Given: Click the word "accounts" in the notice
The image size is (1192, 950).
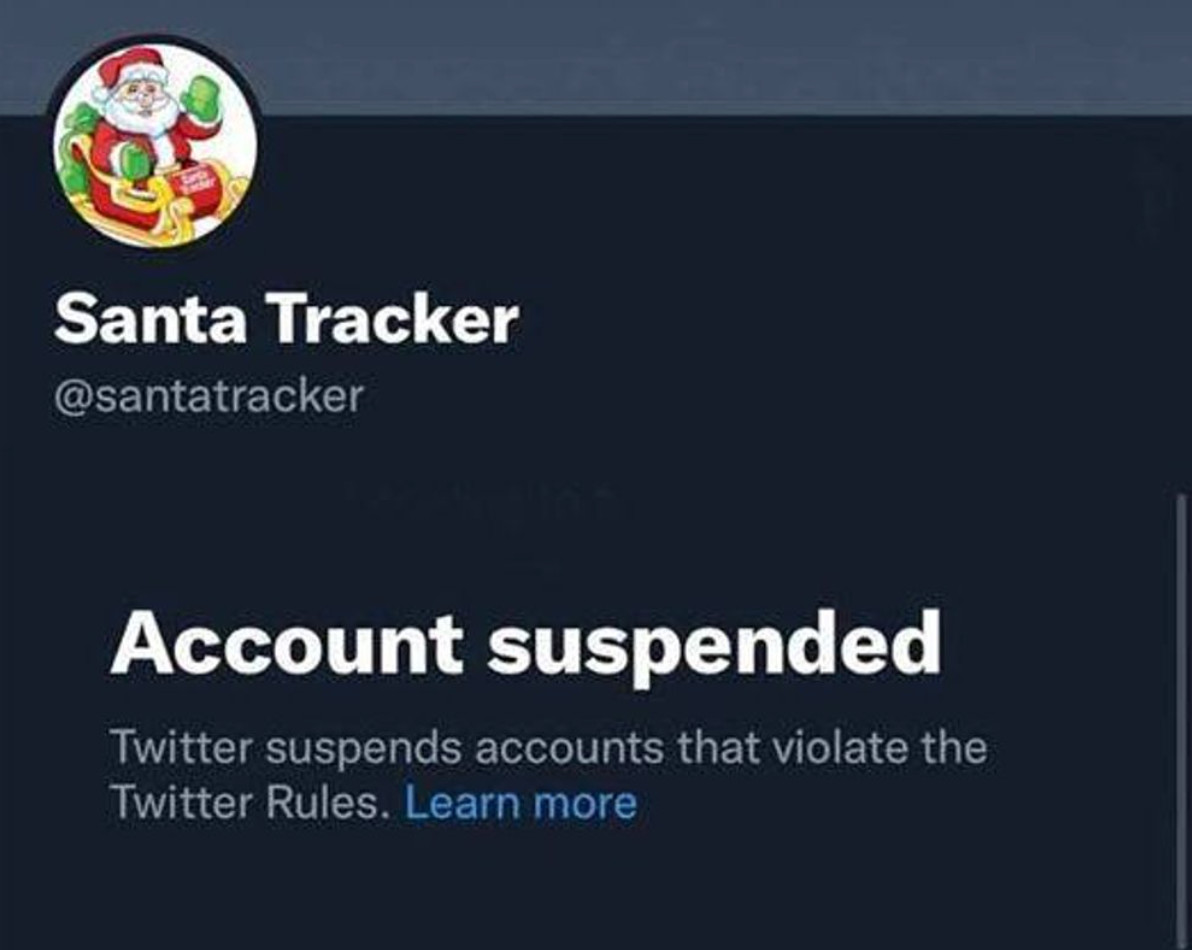Looking at the screenshot, I should pos(567,748).
